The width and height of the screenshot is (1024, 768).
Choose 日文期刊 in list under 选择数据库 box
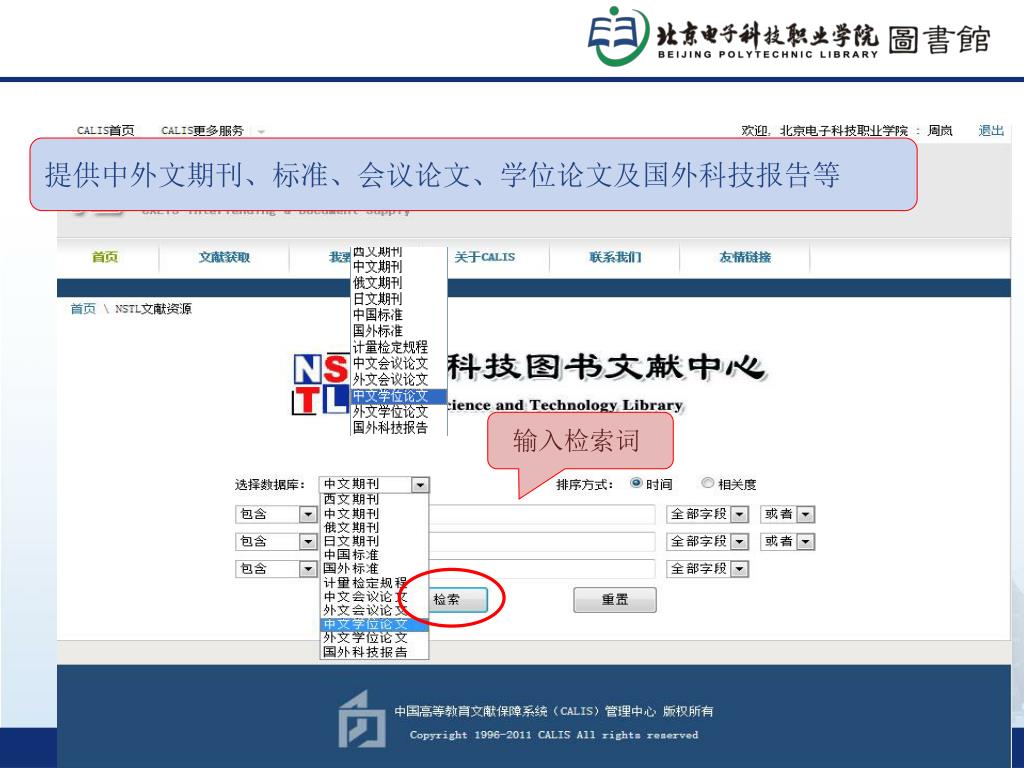[x=374, y=541]
